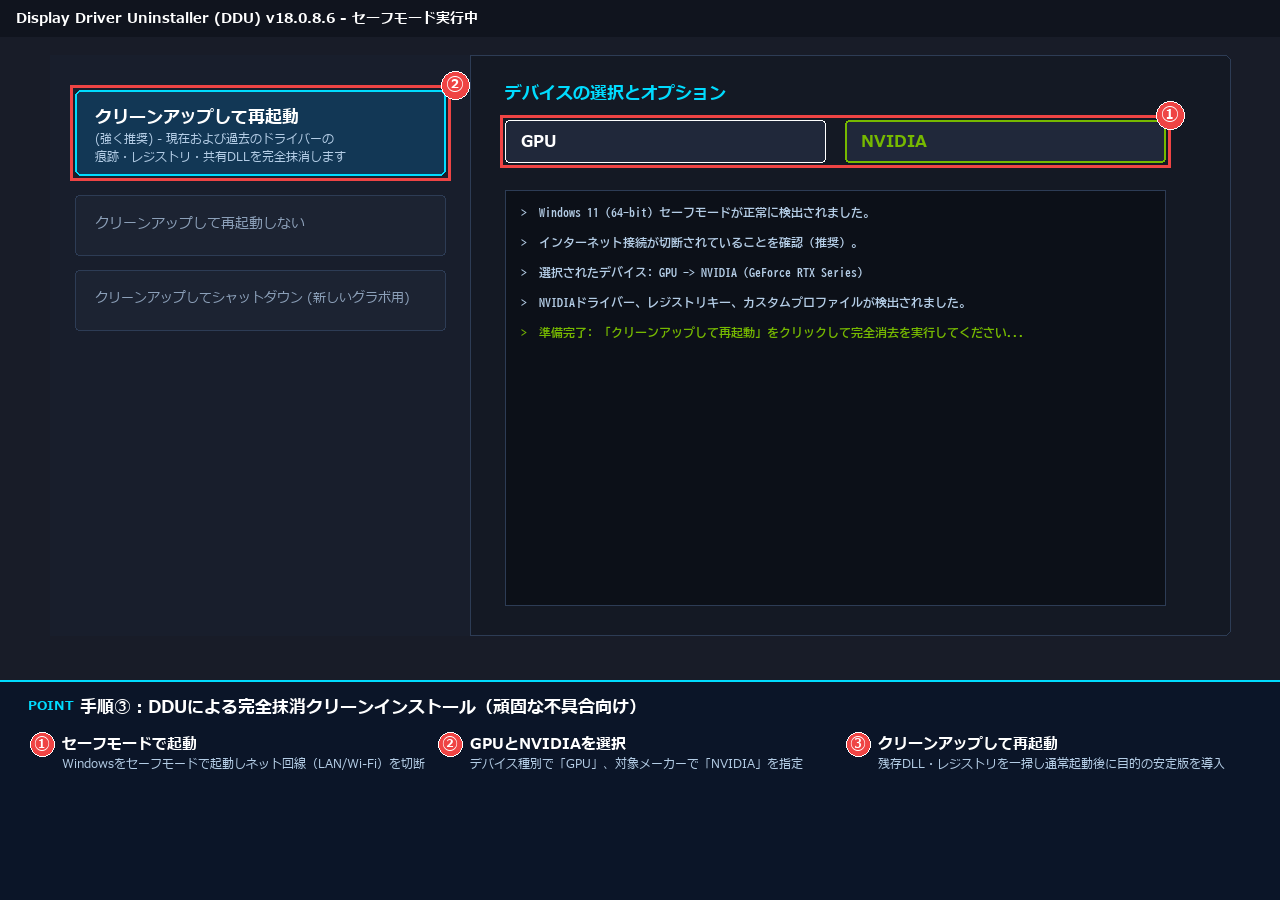The height and width of the screenshot is (900, 1280).
Task: Click the インターネット接続が切断 log line
Action: click(x=690, y=243)
